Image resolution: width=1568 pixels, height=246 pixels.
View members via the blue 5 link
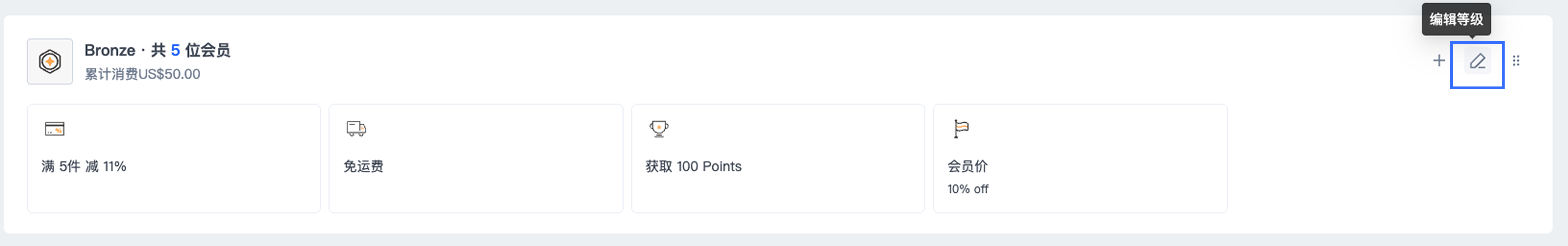(175, 50)
